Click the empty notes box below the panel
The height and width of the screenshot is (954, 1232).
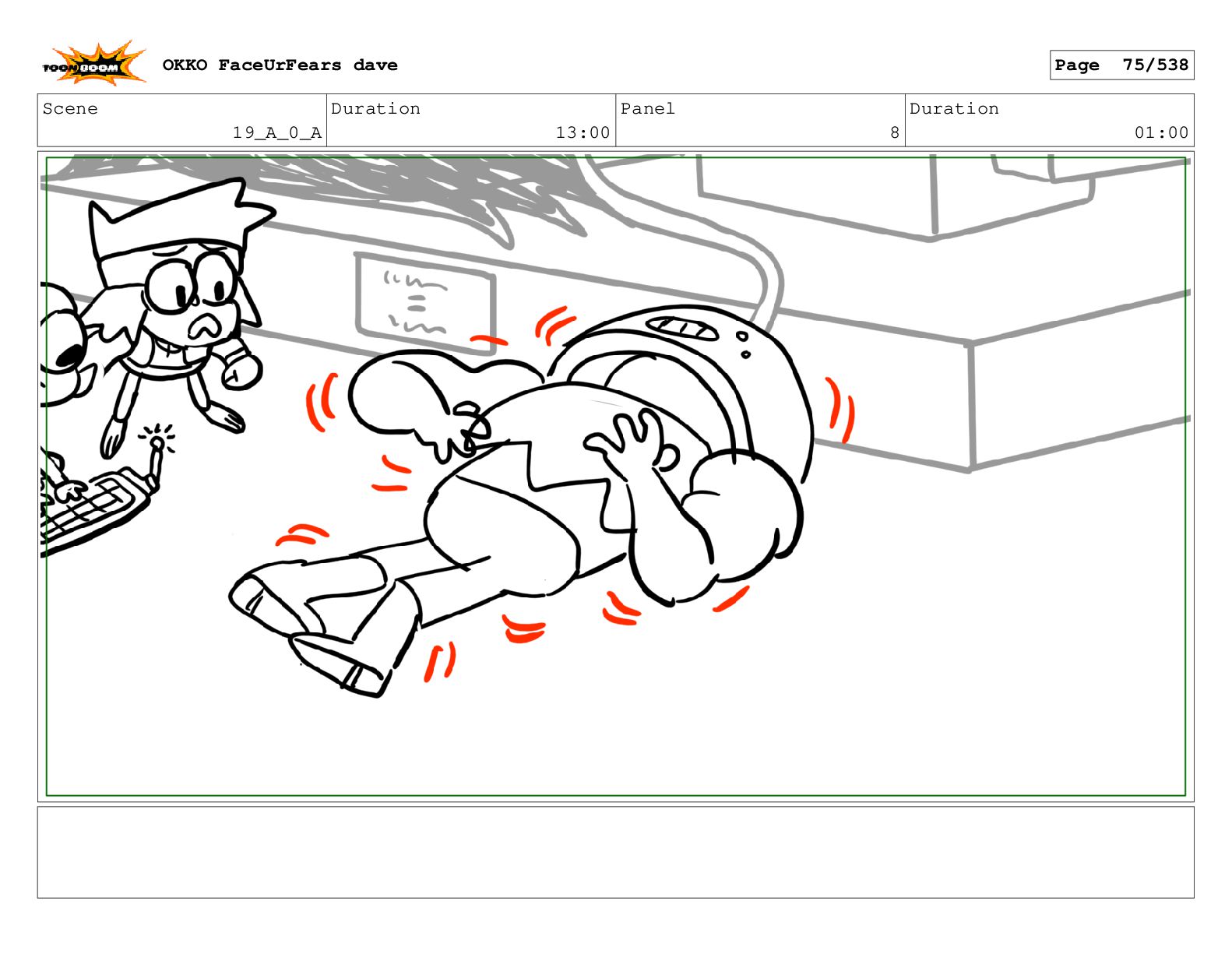pyautogui.click(x=615, y=852)
